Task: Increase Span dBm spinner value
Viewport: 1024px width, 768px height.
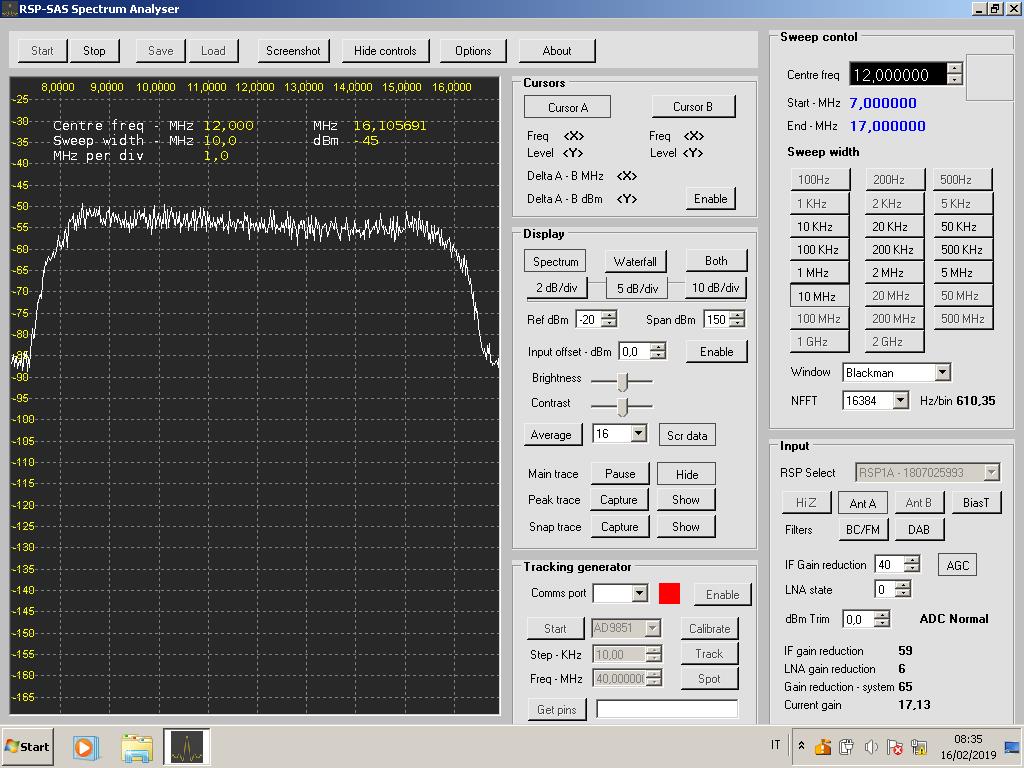Action: 737,315
